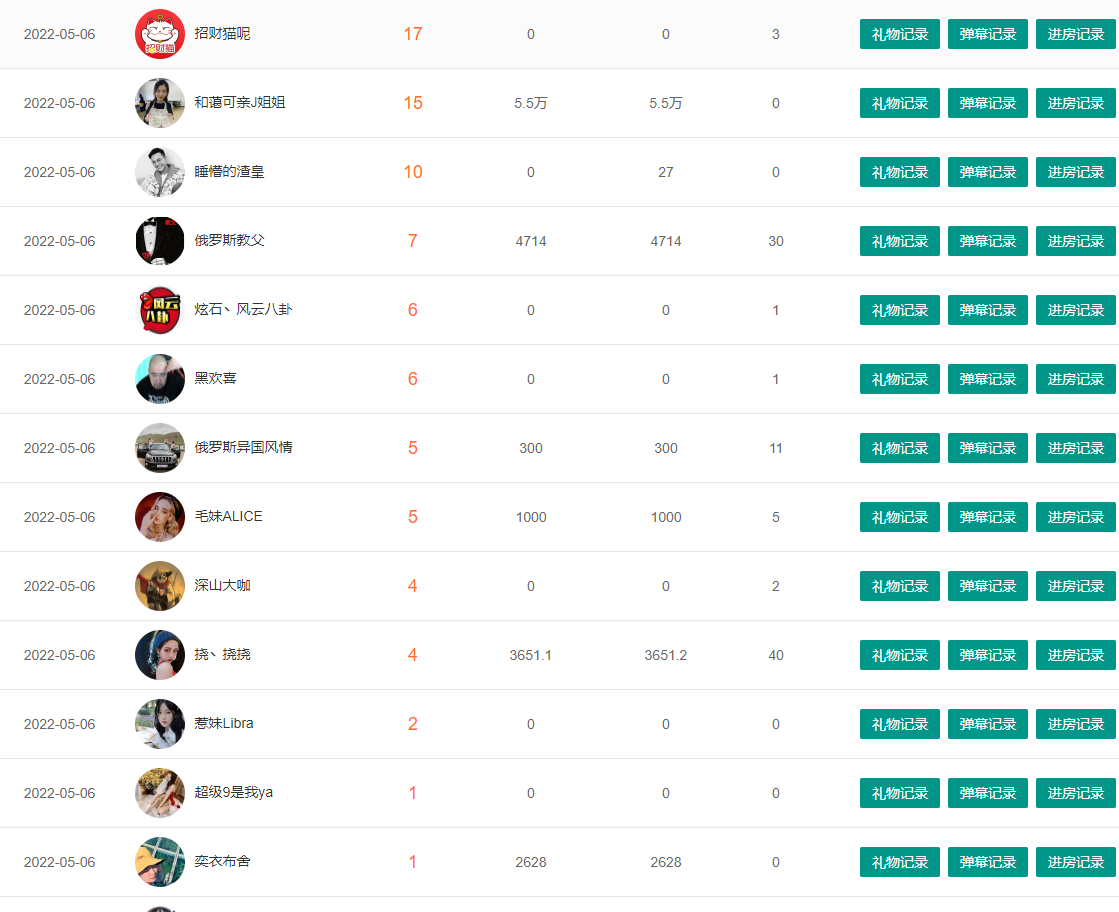The image size is (1119, 912).
Task: Open 礼物记录 for 俄罗斯教父
Action: click(x=899, y=240)
